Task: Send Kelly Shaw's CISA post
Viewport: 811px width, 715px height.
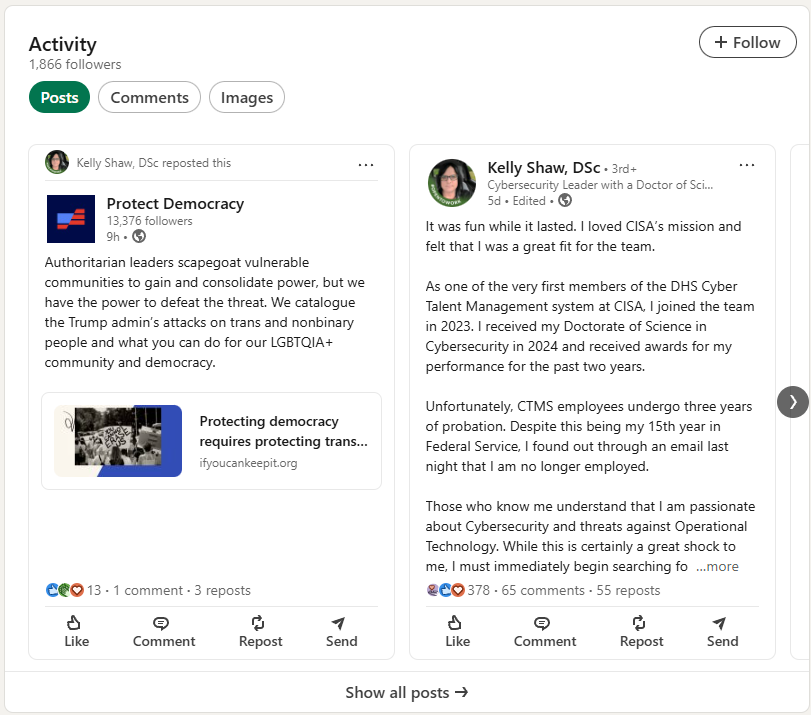Action: click(723, 632)
